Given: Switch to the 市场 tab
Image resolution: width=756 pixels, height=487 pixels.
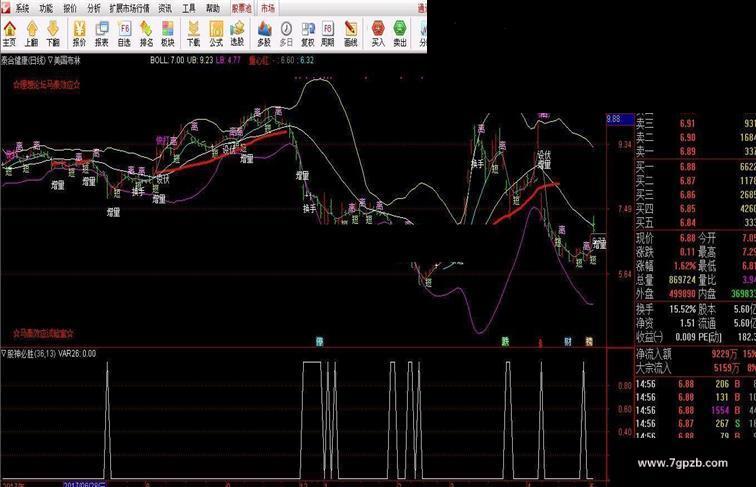Looking at the screenshot, I should pos(268,8).
